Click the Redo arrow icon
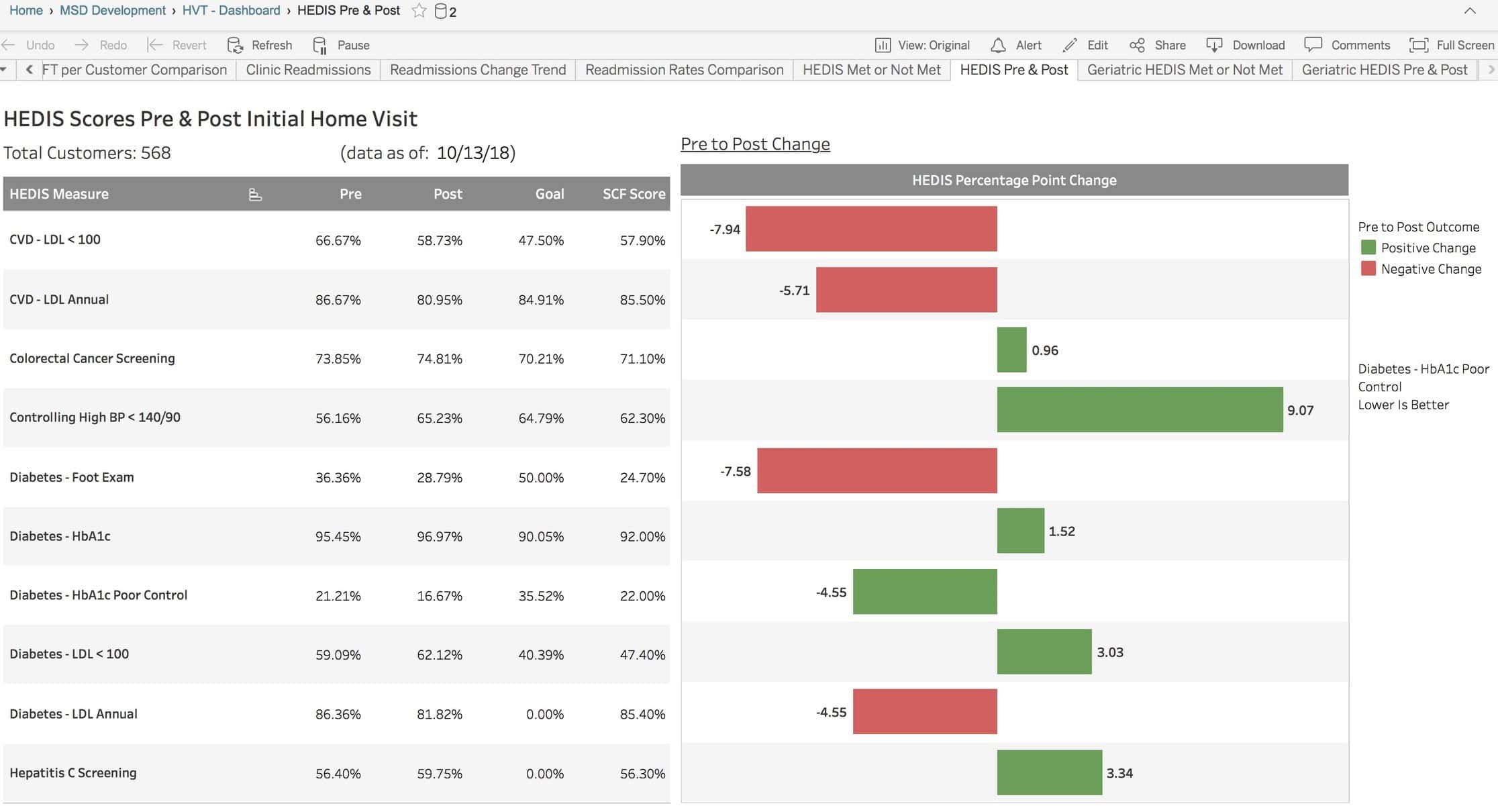Viewport: 1498px width, 812px height. tap(82, 45)
